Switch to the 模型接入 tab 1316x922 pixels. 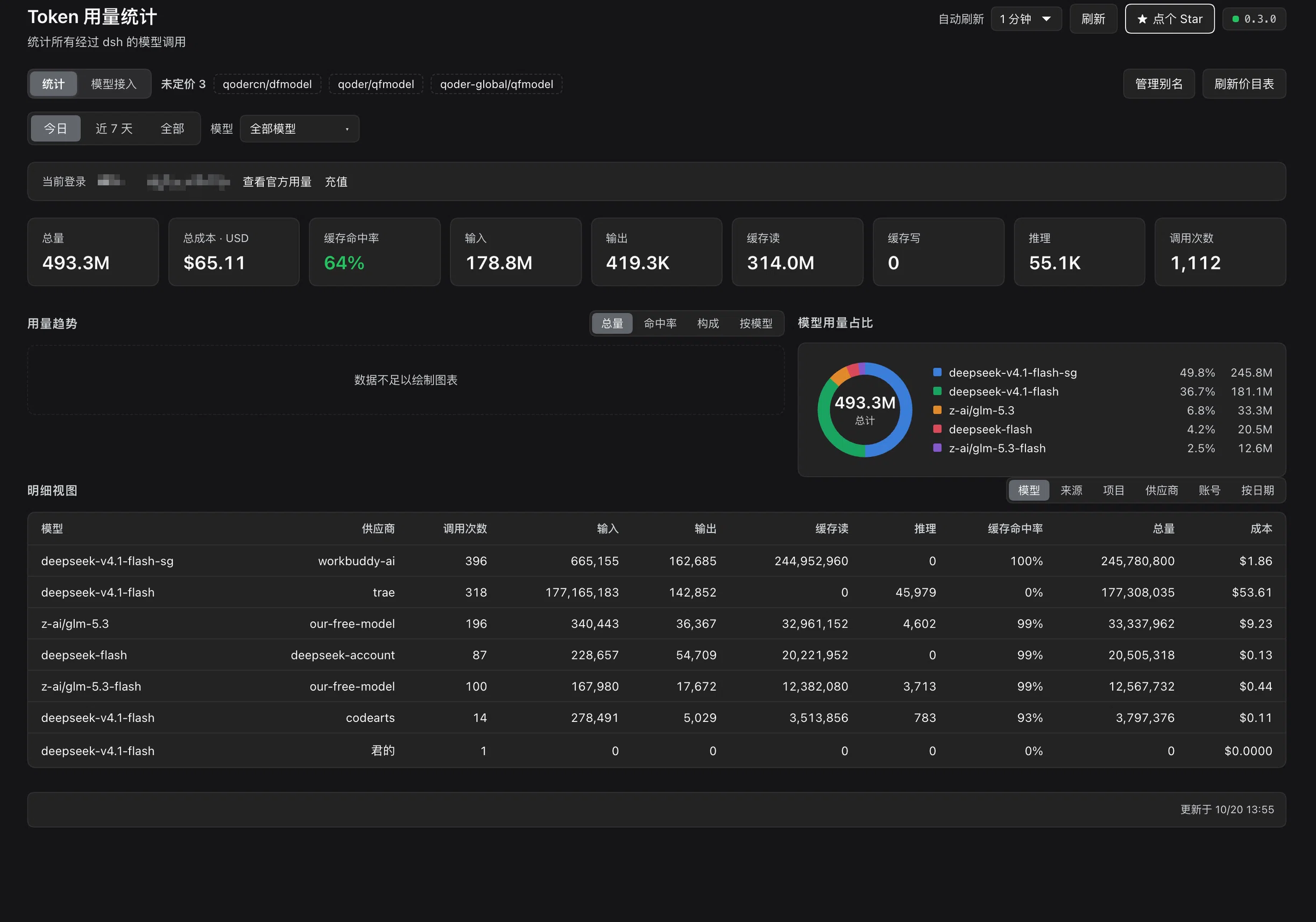tap(114, 84)
